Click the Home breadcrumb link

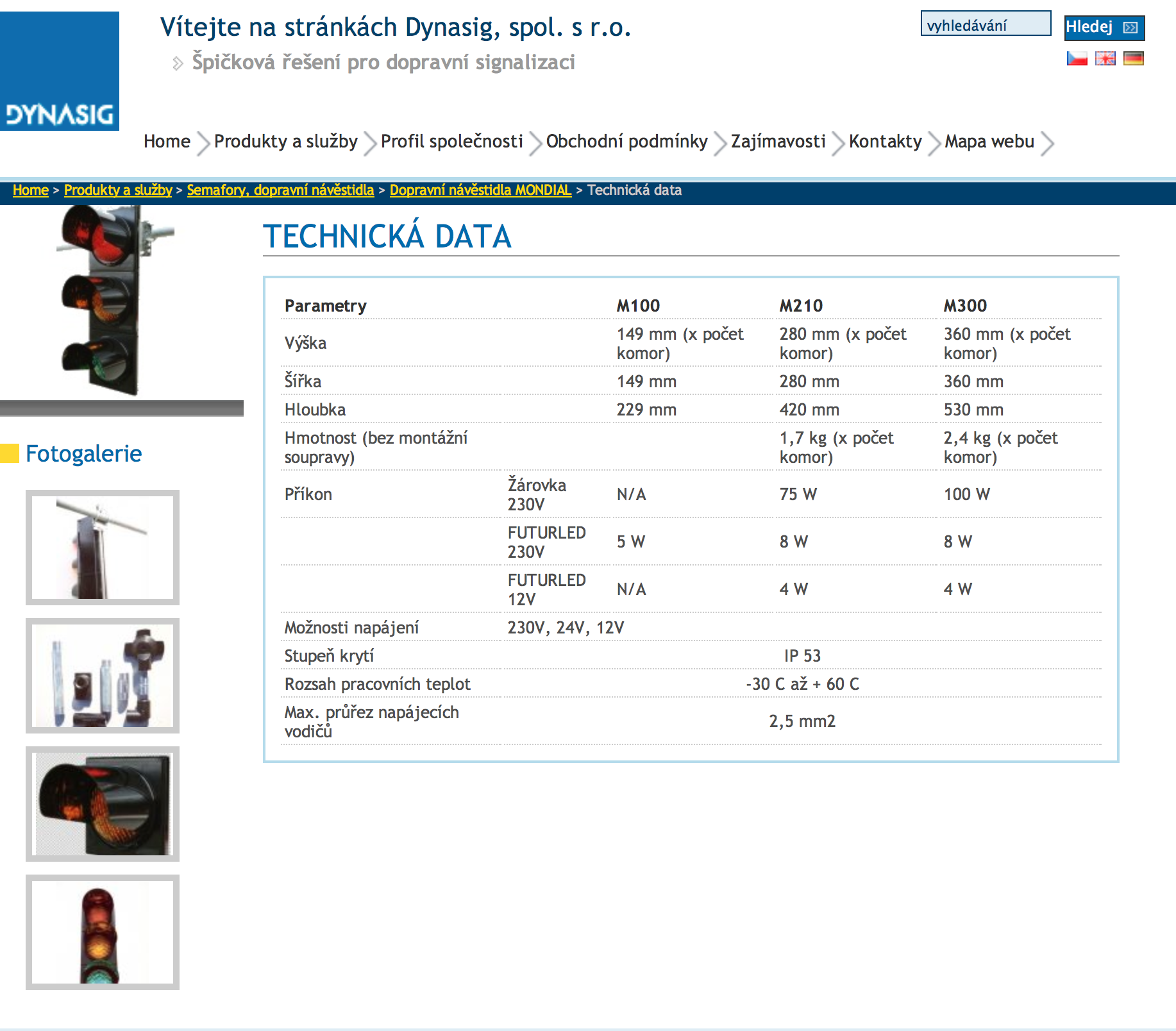coord(30,190)
